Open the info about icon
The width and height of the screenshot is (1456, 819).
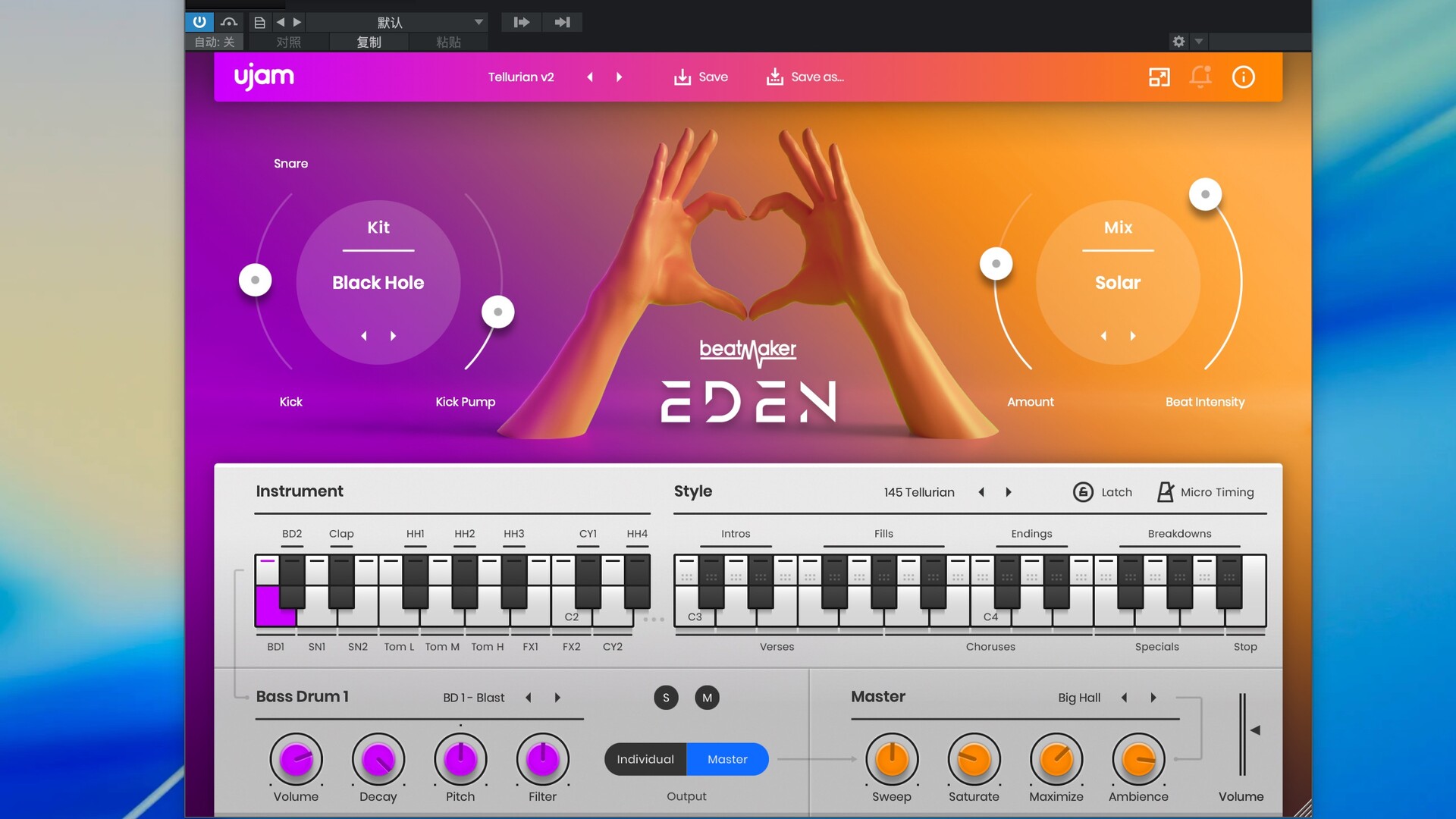tap(1243, 77)
